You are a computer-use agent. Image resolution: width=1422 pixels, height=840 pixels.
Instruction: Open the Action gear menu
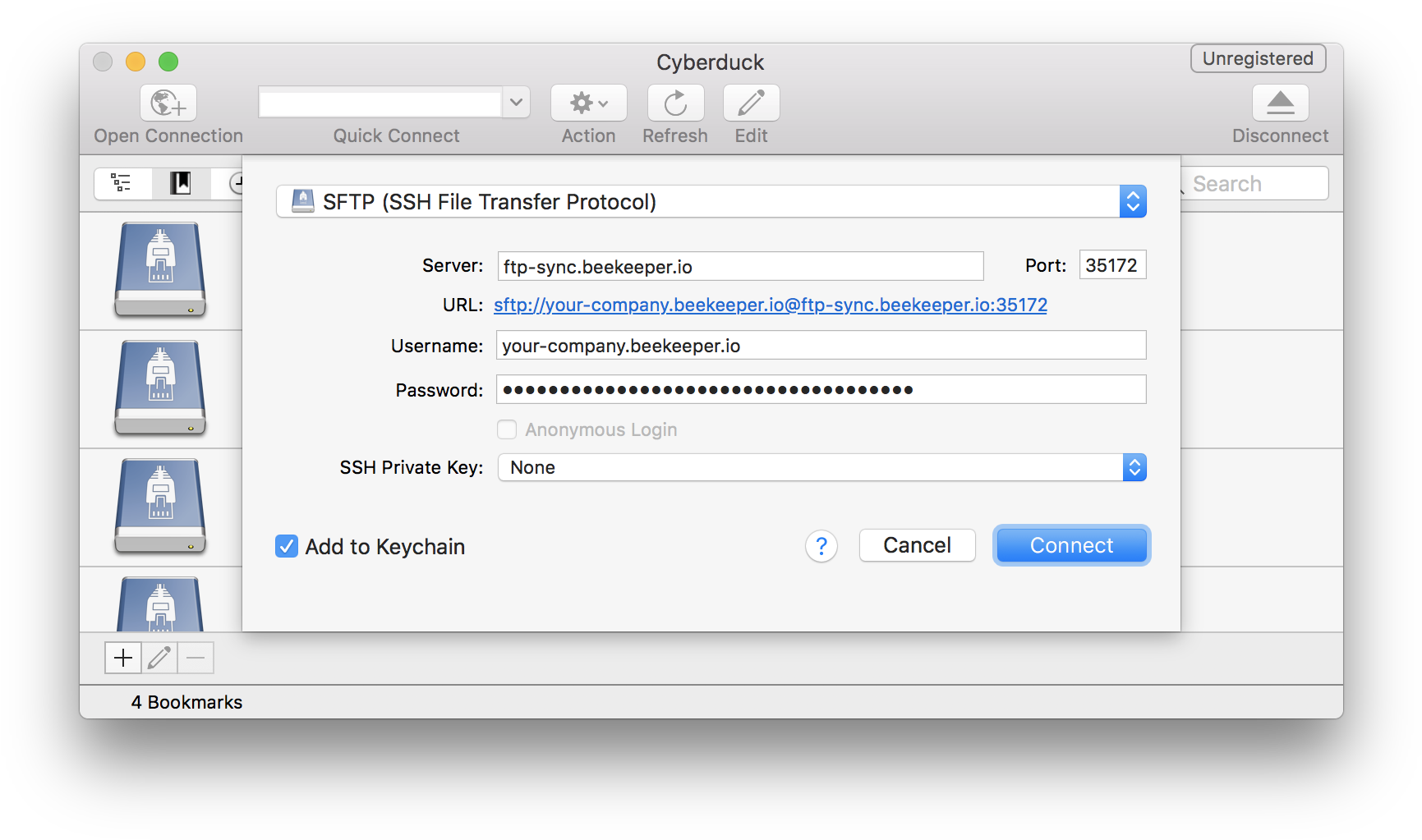(588, 103)
